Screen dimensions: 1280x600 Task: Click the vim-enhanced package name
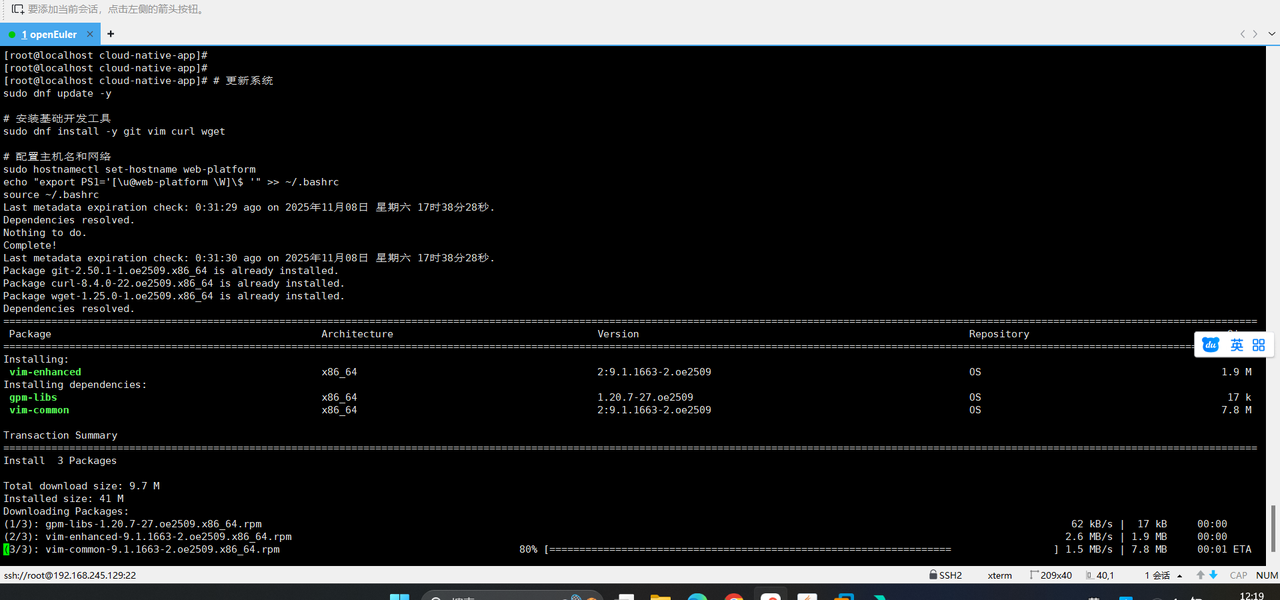(45, 372)
